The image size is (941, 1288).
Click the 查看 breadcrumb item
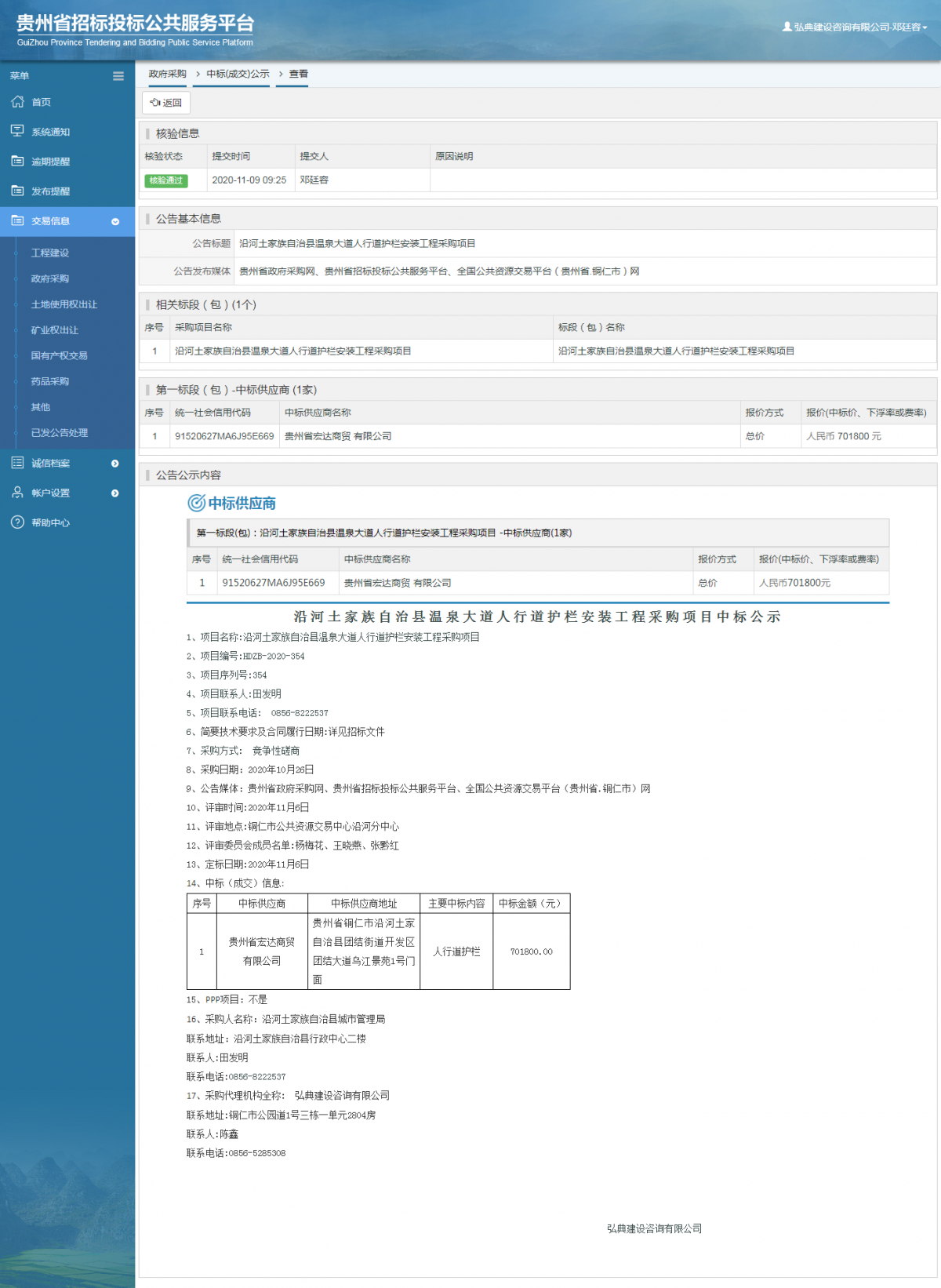pyautogui.click(x=298, y=74)
